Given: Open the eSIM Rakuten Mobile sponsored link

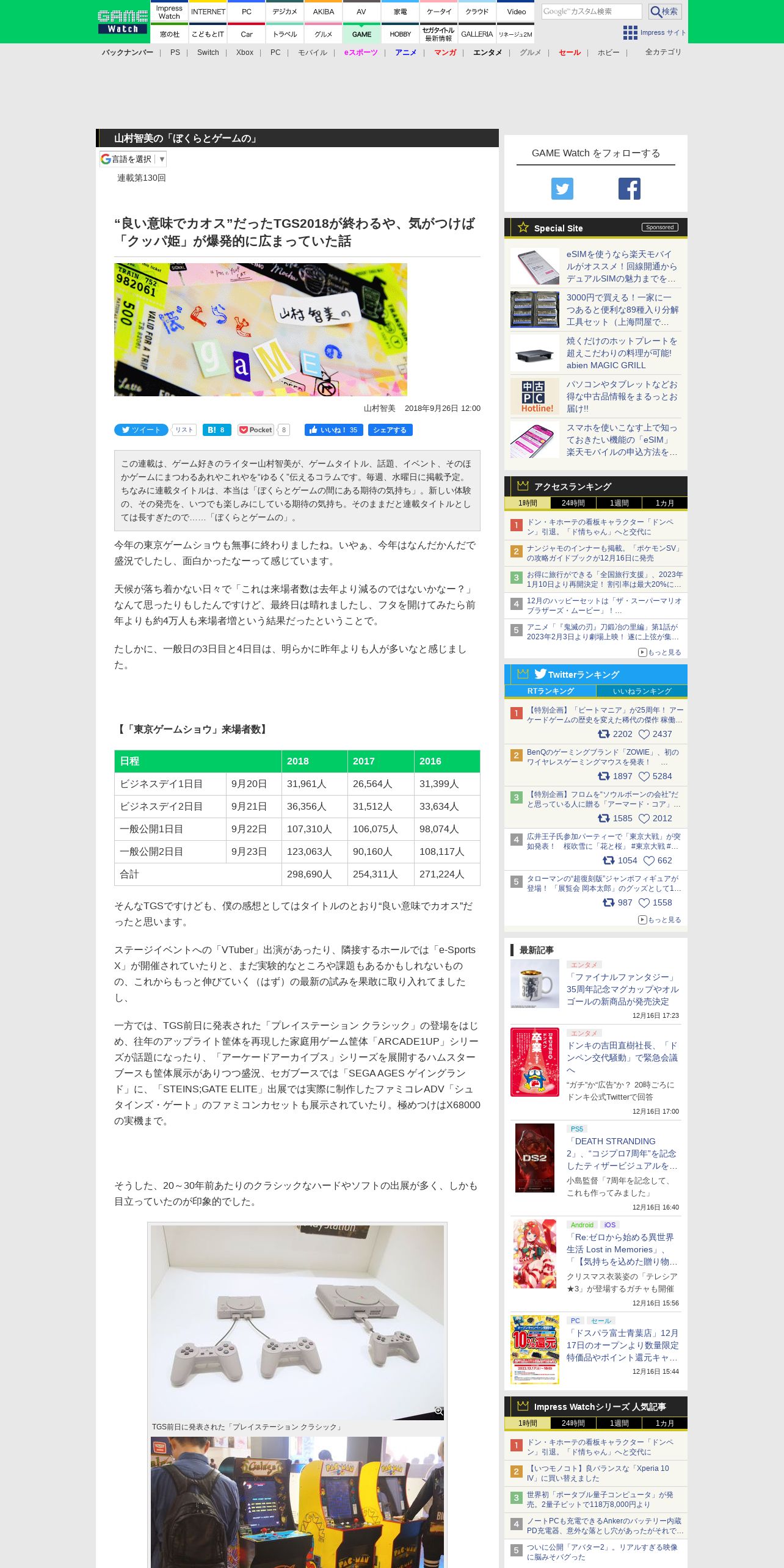Looking at the screenshot, I should (622, 266).
